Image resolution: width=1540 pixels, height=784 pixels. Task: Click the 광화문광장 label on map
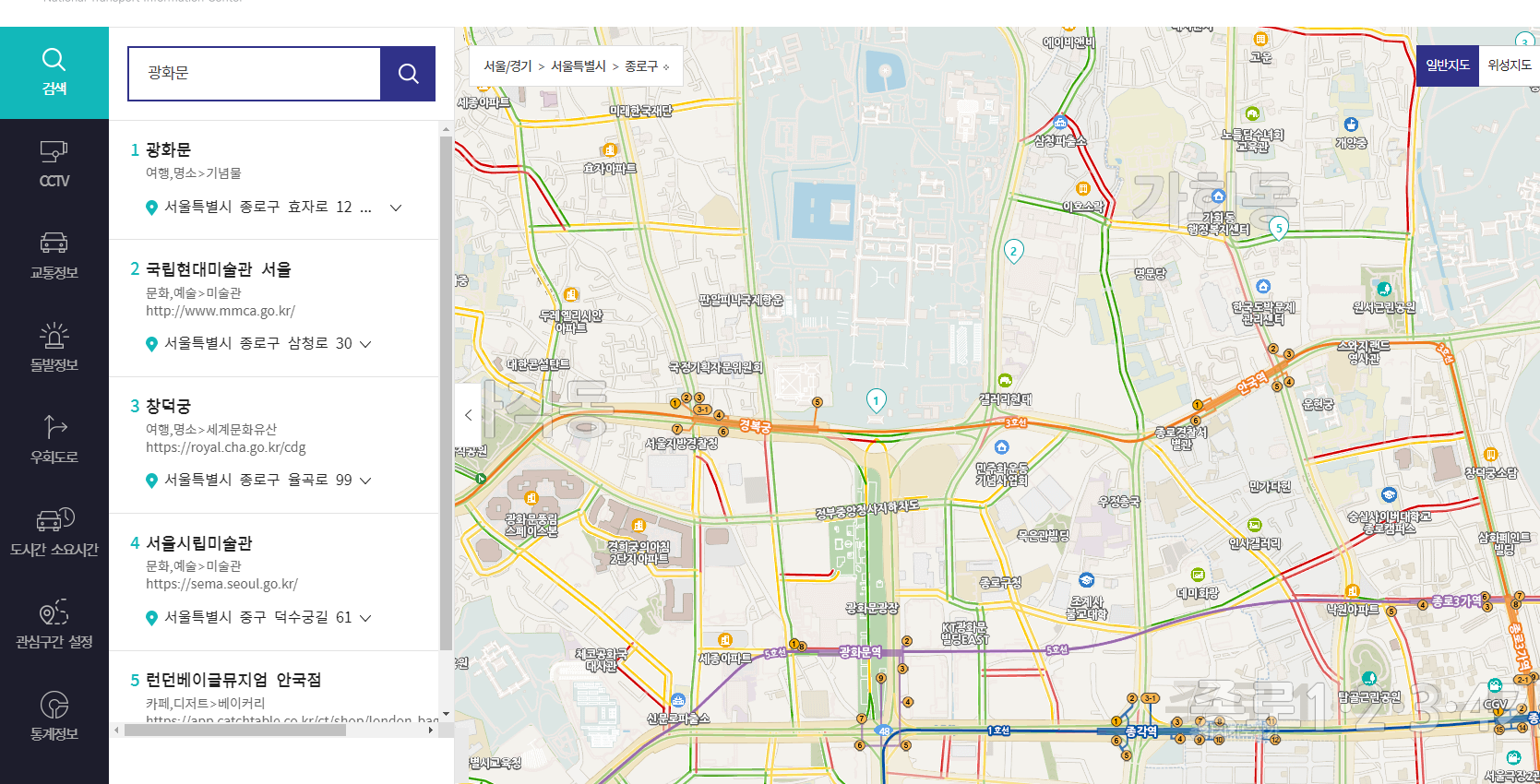(871, 609)
